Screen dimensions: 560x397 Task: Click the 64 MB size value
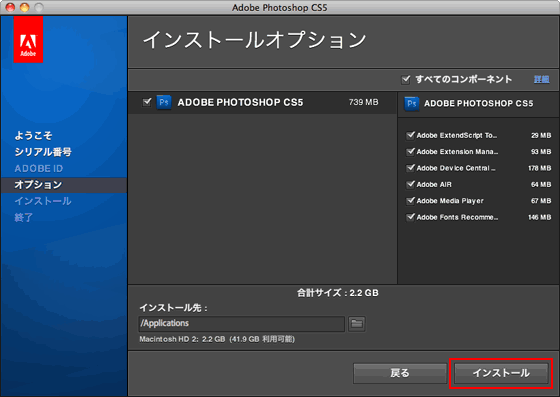click(541, 185)
